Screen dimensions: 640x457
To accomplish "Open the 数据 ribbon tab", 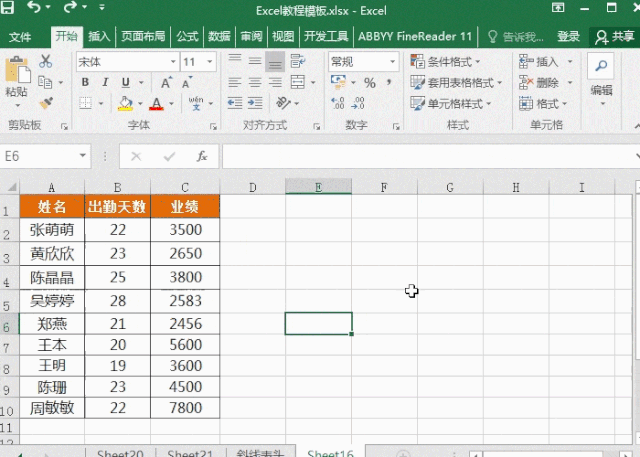I will 219,37.
